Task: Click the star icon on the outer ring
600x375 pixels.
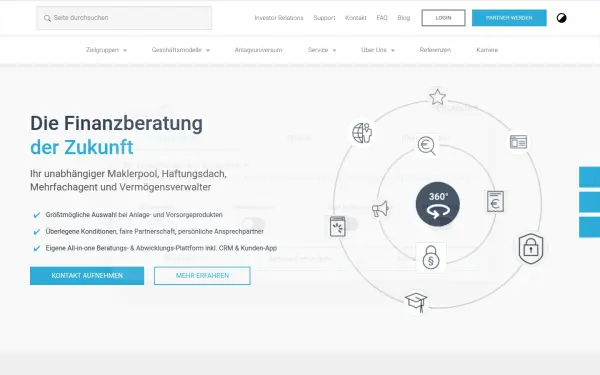Action: 437,97
